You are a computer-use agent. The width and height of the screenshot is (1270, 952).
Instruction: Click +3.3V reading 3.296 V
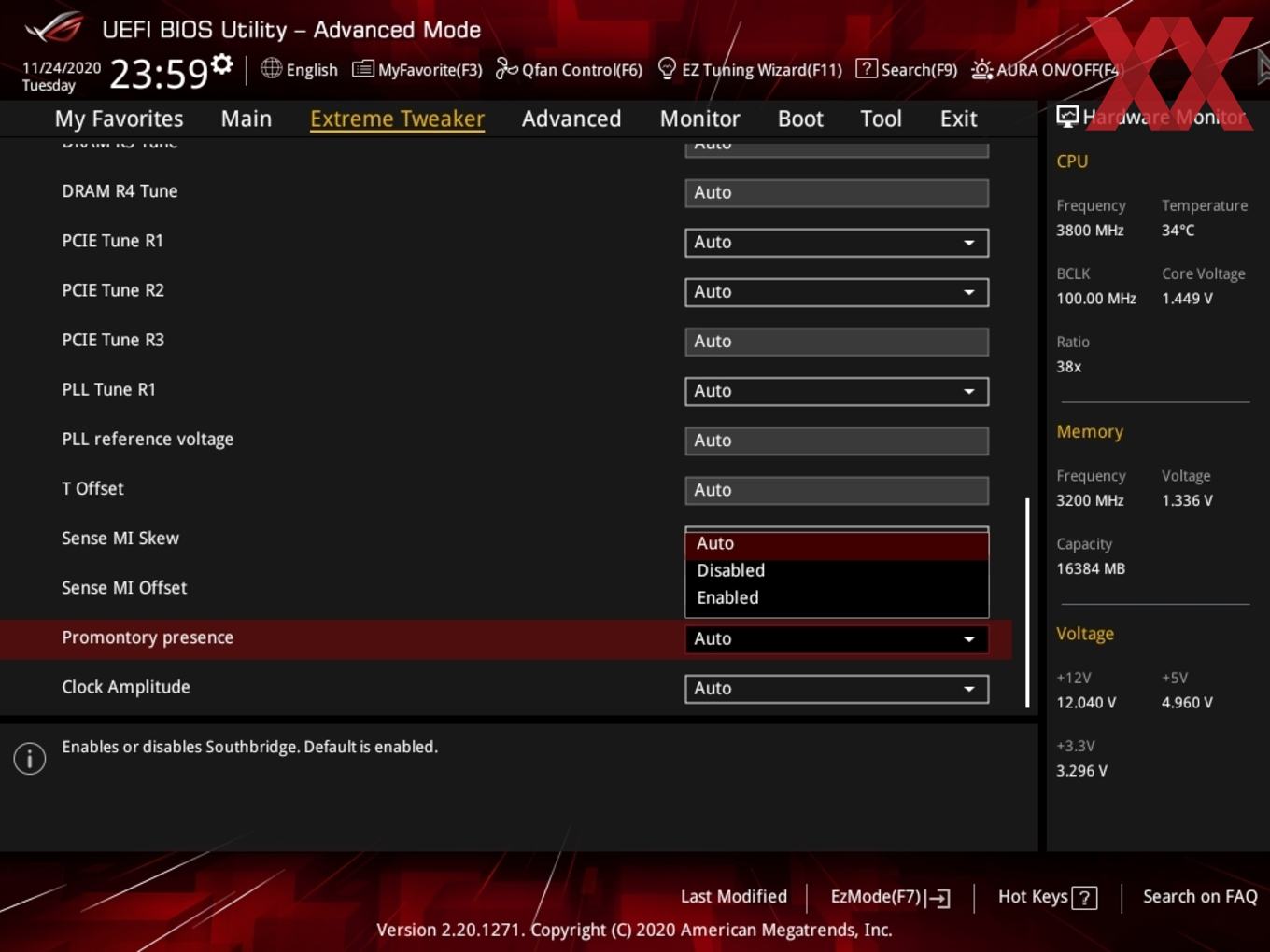[x=1081, y=771]
